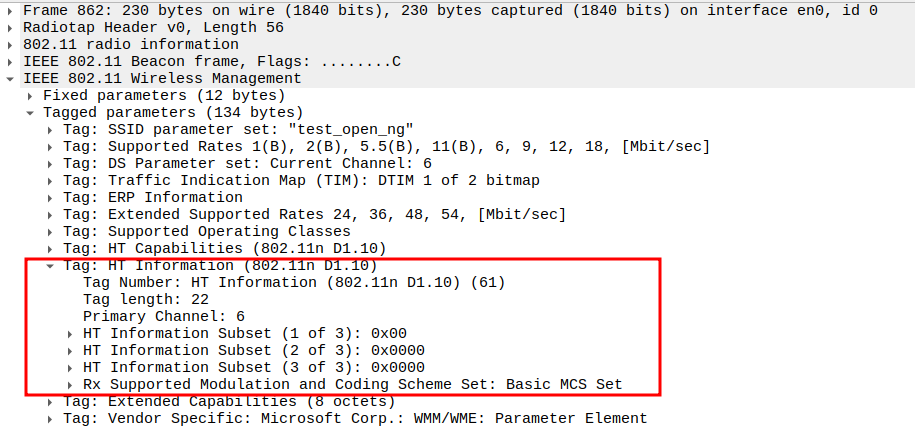Screen dimensions: 915x448
Task: Expand Fixed parameters (12 bytes)
Action: pos(30,95)
